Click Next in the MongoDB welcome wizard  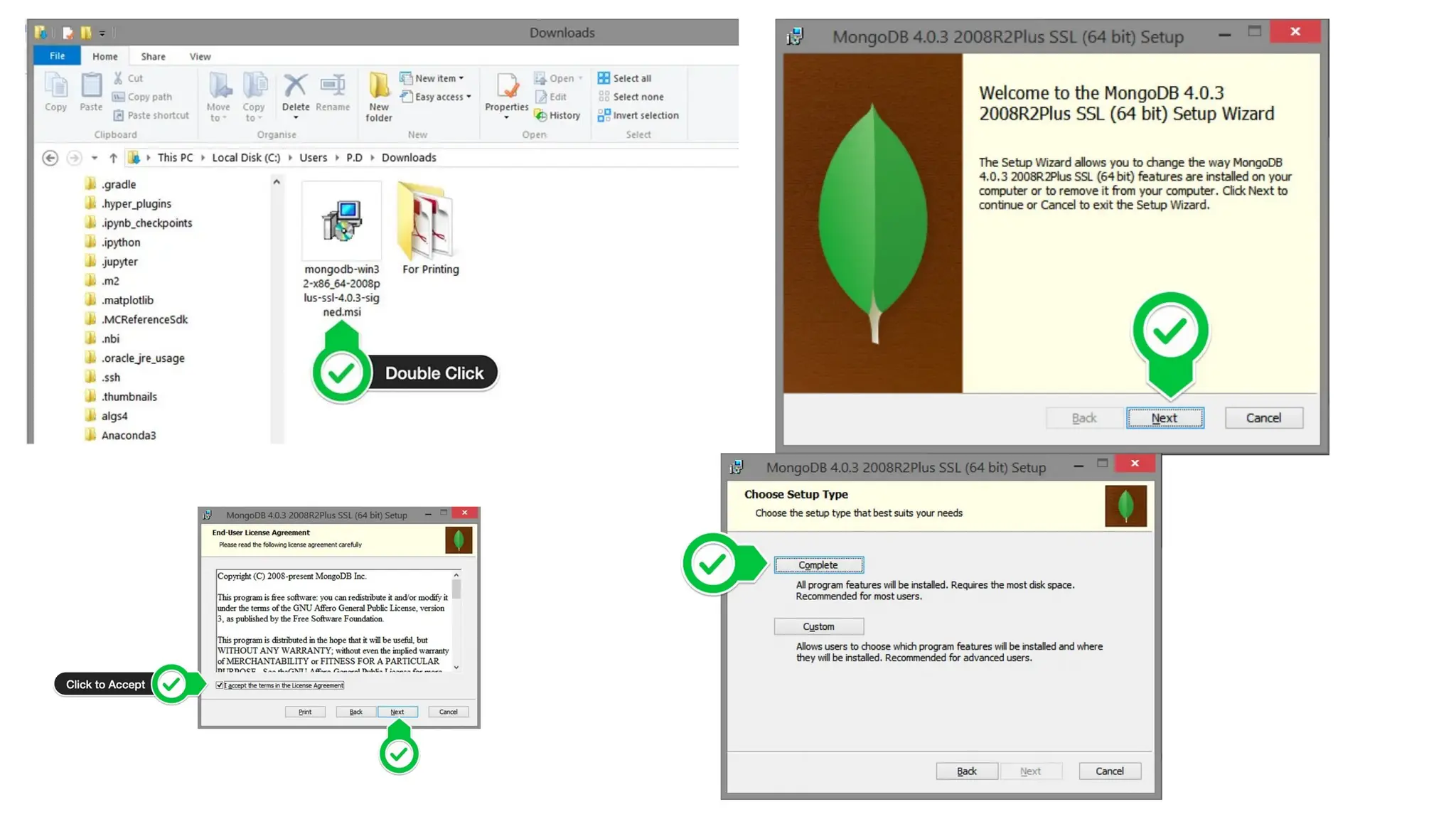coord(1165,418)
